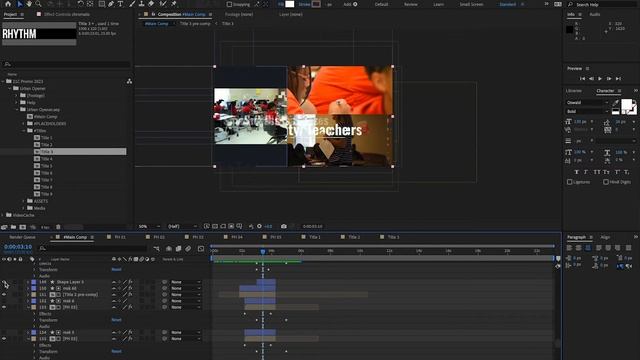Toggle visibility of the matt 66 layer
Image resolution: width=640 pixels, height=360 pixels.
point(4,288)
